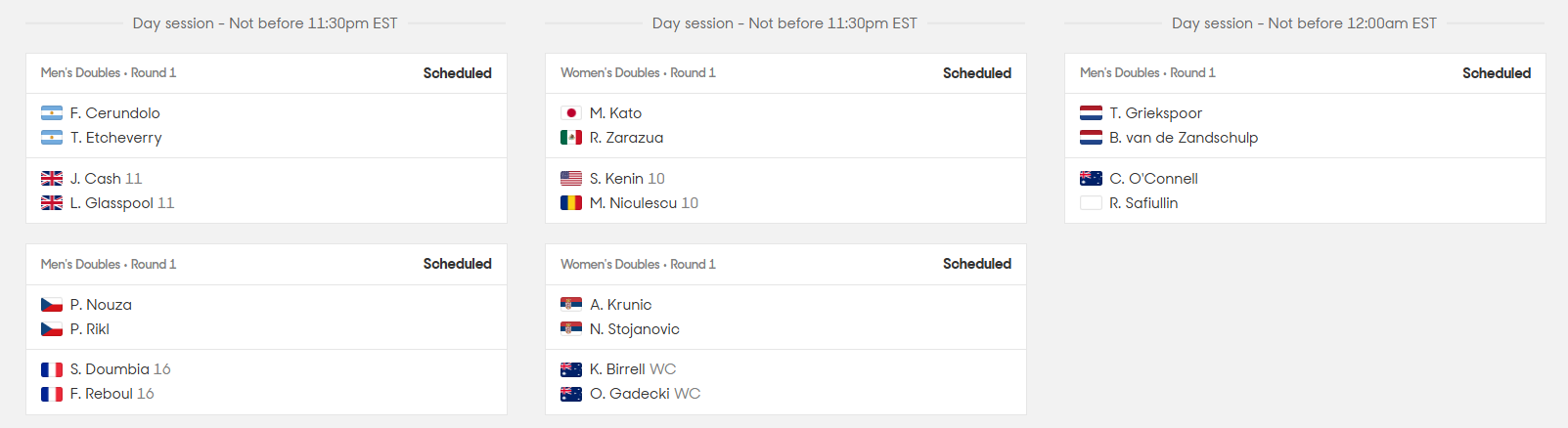Click the Mexico flag next to R. Zarazua
1568x428 pixels.
(x=571, y=138)
